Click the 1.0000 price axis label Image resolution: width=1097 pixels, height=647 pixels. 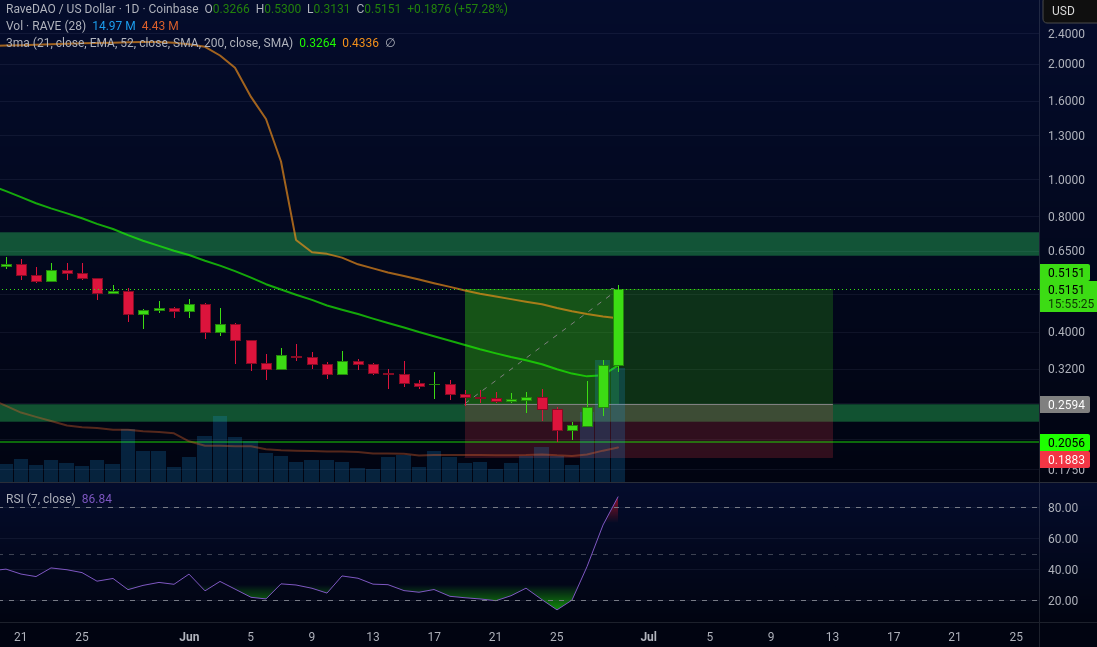tap(1066, 180)
